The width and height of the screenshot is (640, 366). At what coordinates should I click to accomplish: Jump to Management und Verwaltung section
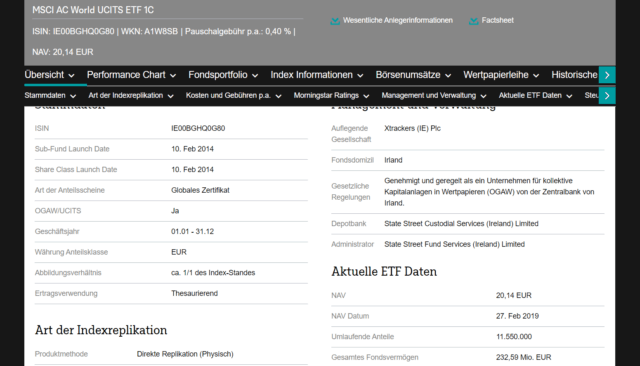429,95
